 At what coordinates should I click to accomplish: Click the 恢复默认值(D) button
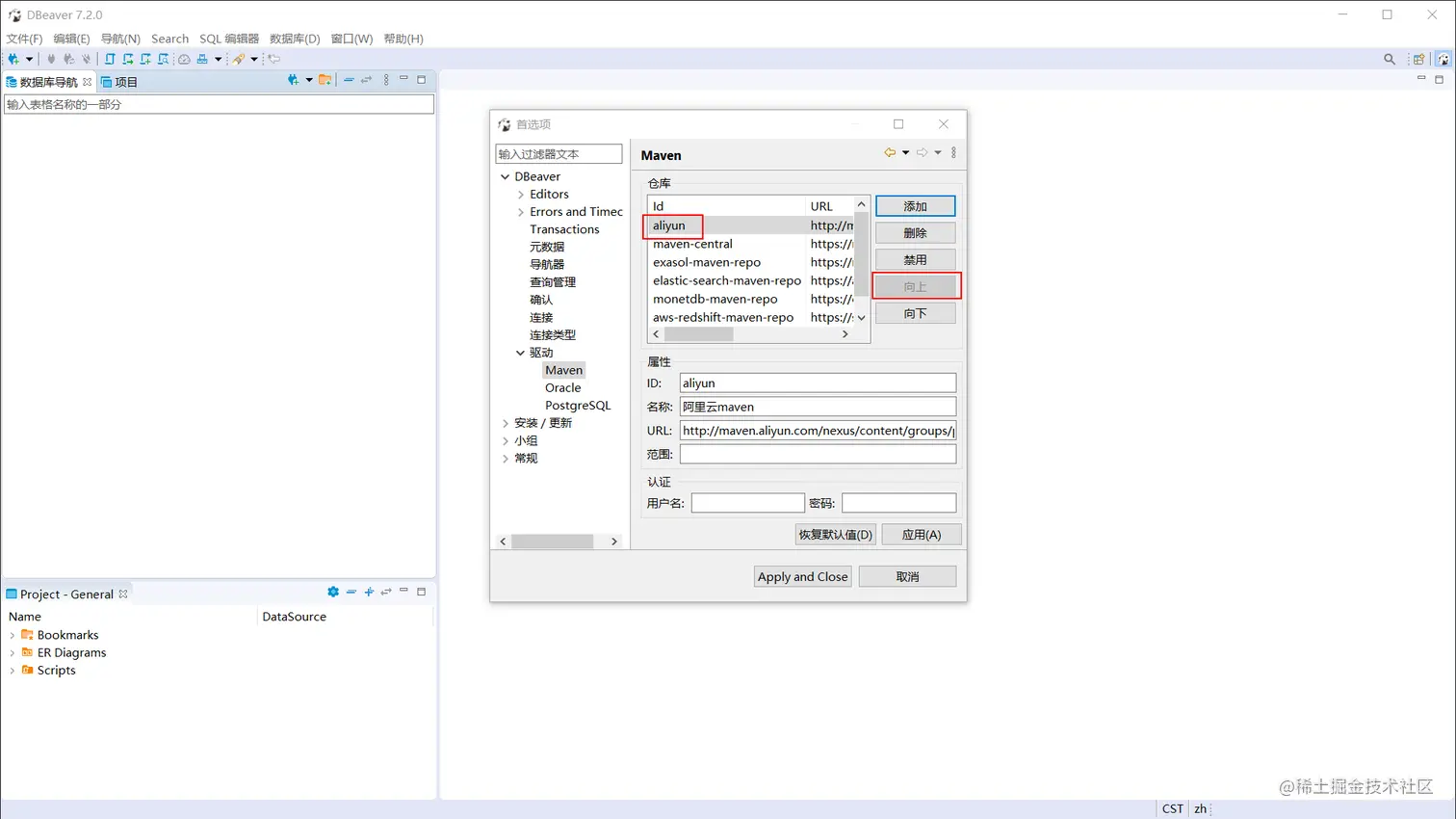835,534
